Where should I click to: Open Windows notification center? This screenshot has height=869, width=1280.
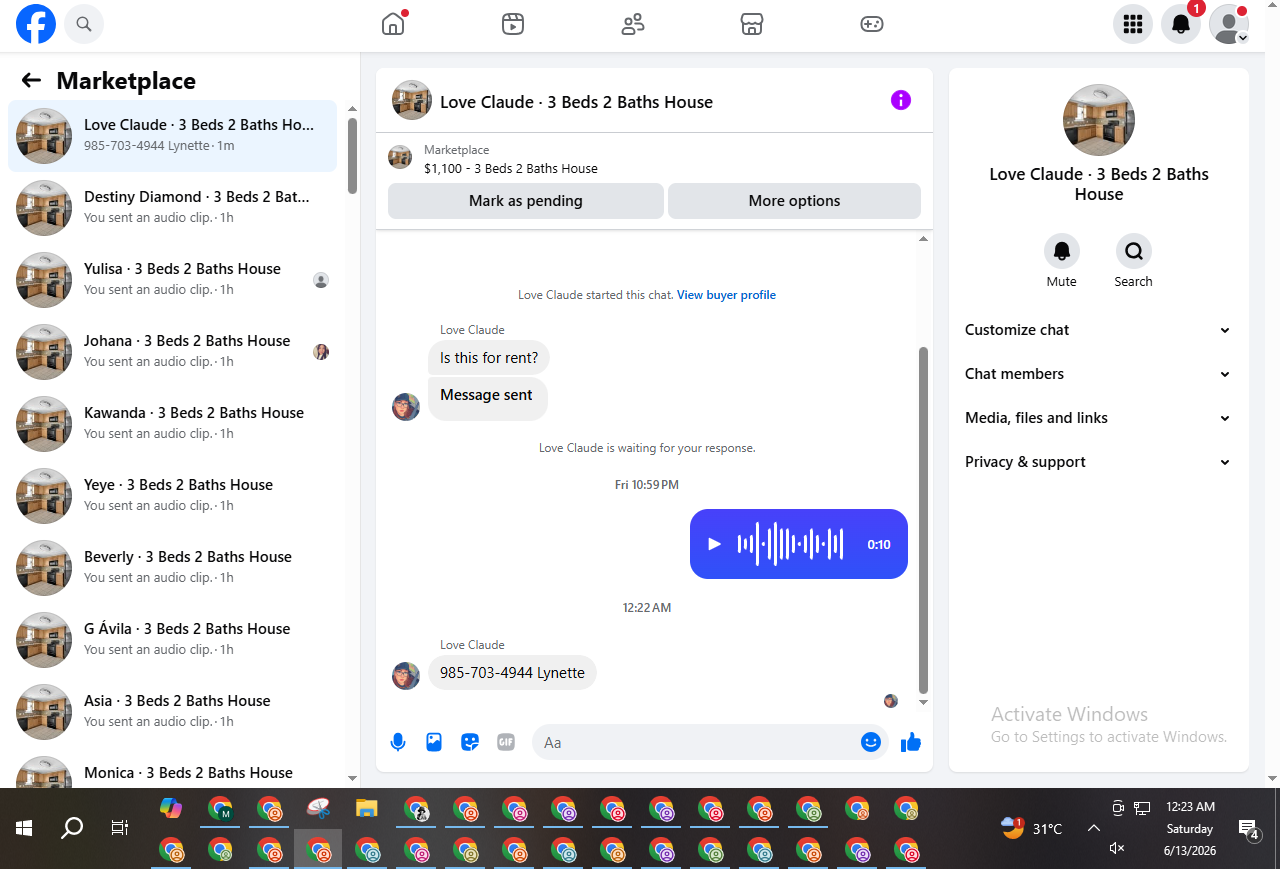(x=1248, y=828)
